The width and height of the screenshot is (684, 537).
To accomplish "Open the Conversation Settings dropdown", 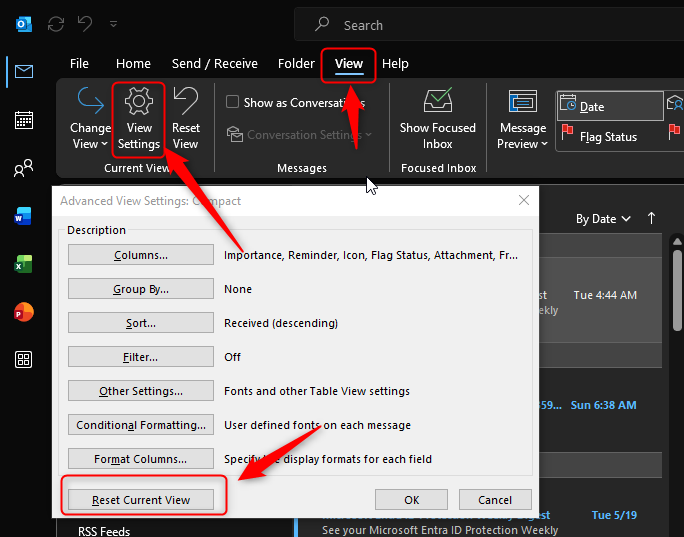I will click(x=300, y=135).
